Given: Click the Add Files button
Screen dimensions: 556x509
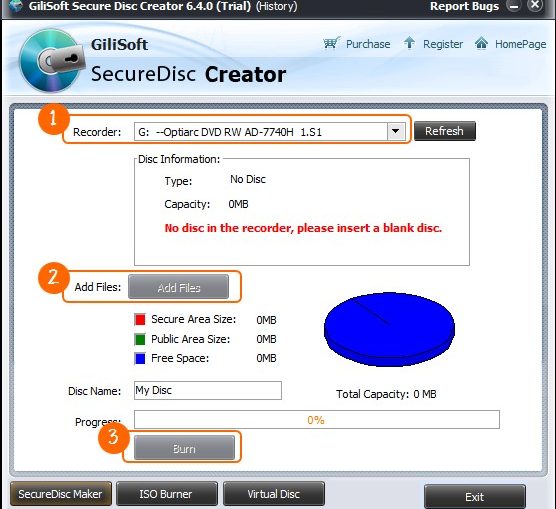Looking at the screenshot, I should click(x=179, y=287).
